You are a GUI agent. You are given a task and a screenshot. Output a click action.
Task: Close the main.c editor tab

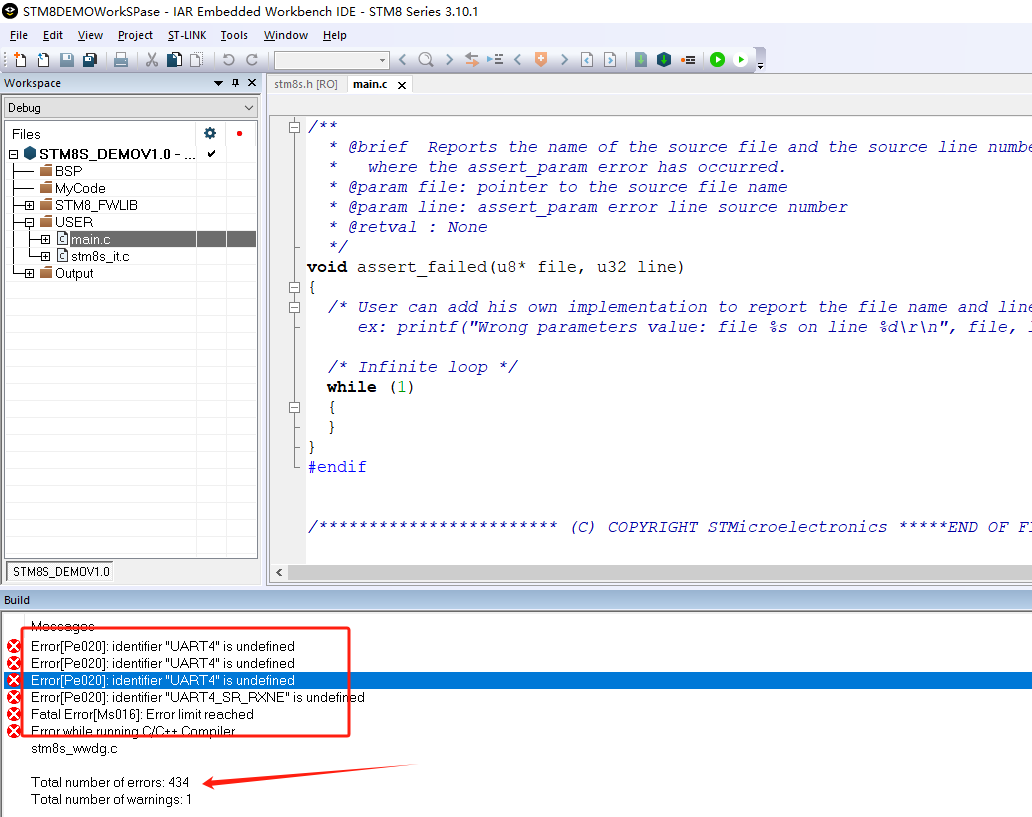(x=401, y=85)
